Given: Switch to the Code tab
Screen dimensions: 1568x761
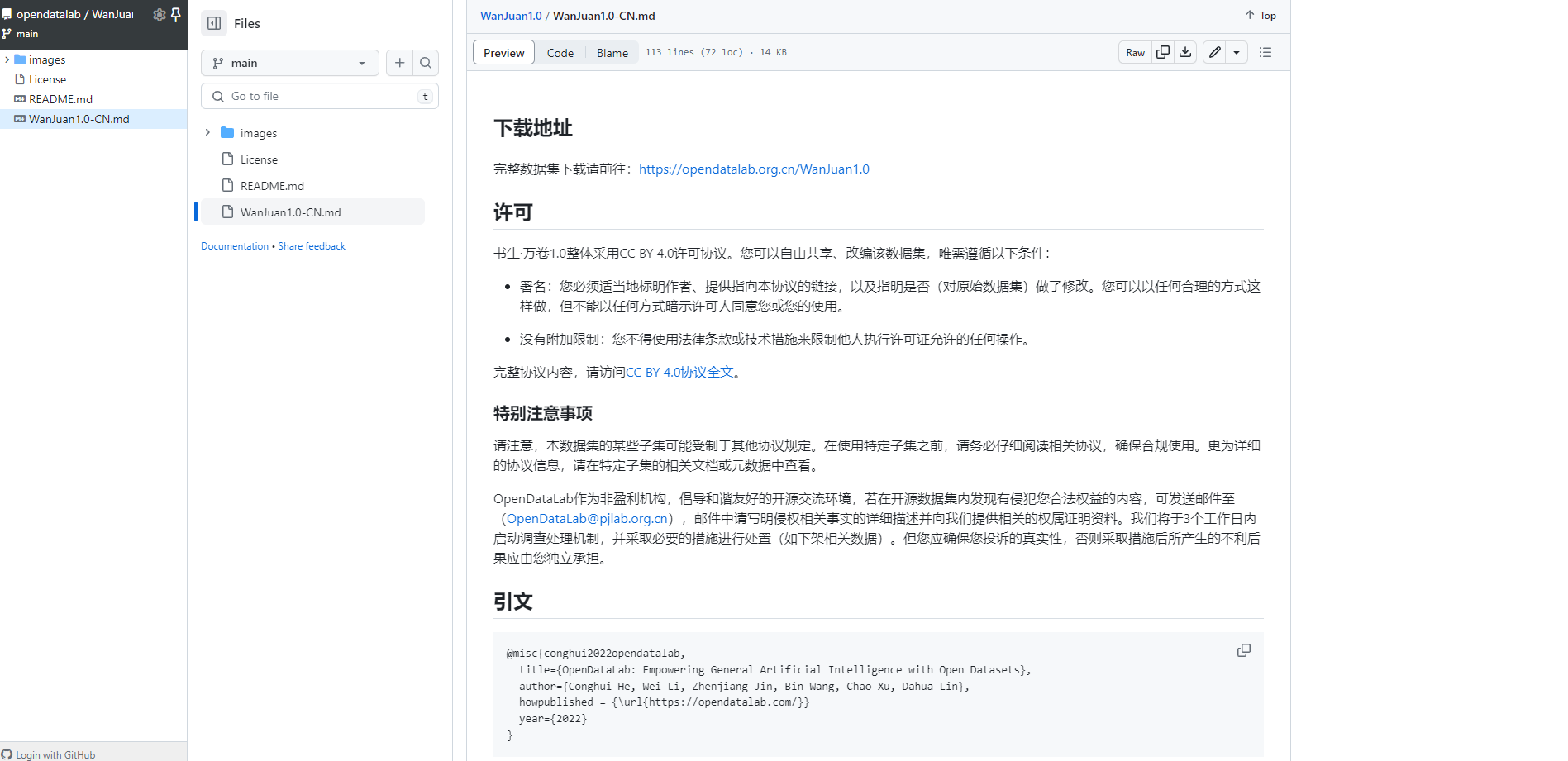Looking at the screenshot, I should click(560, 52).
